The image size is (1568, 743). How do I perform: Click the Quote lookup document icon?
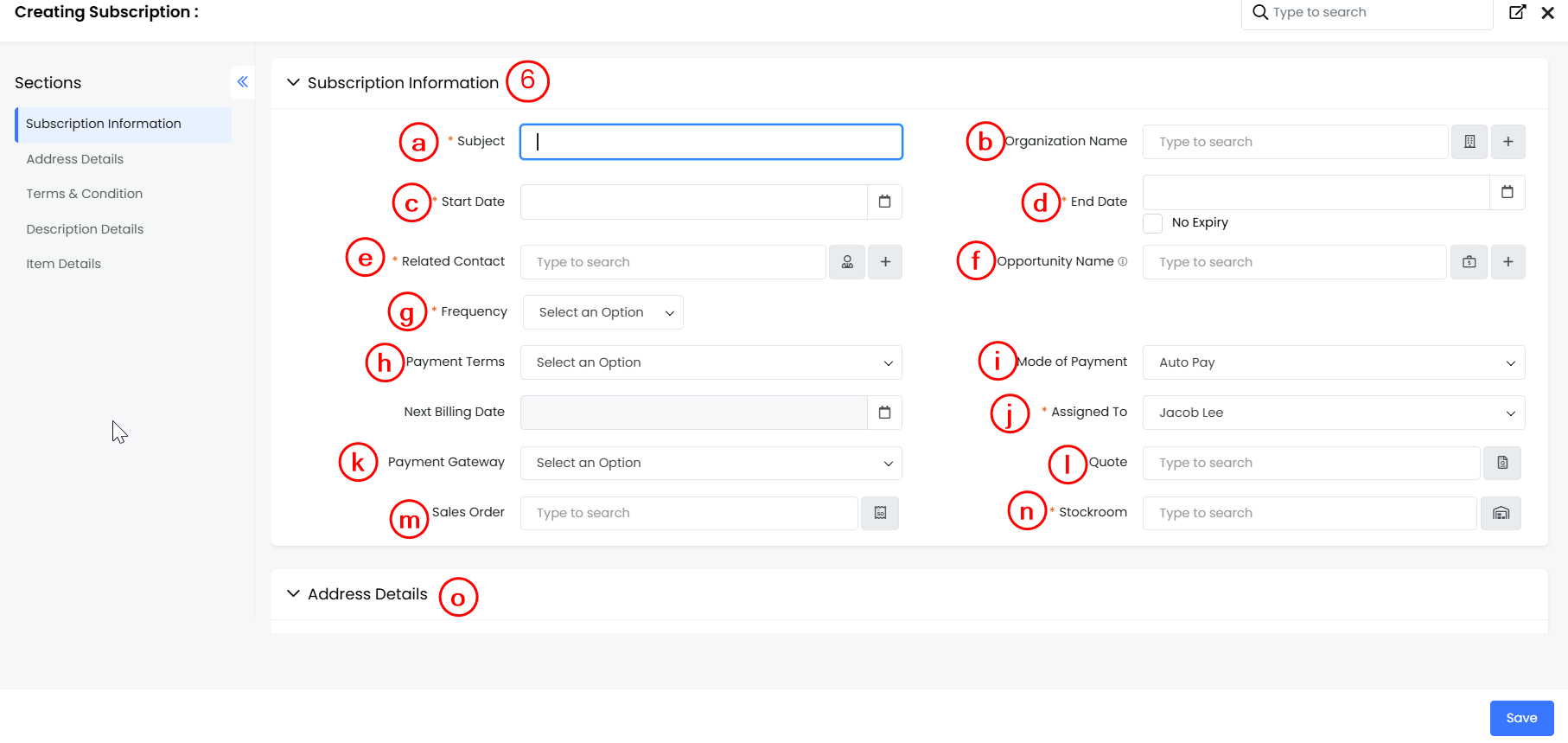pos(1502,463)
